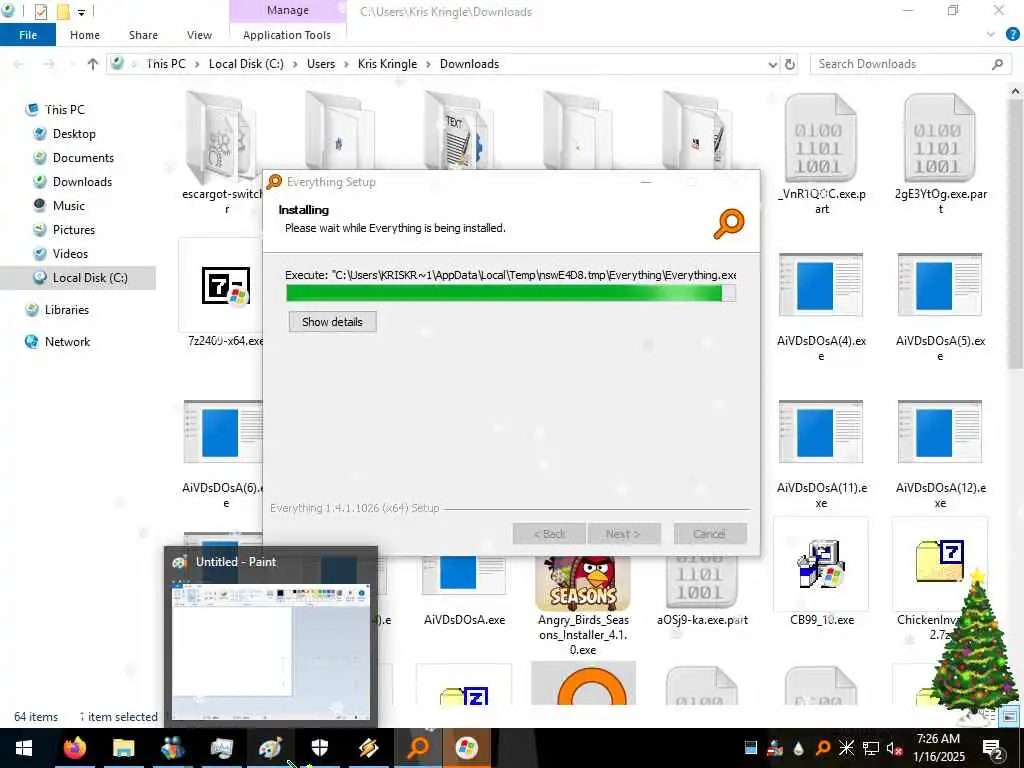Open the messenger buddies taskbar icon

(x=172, y=748)
